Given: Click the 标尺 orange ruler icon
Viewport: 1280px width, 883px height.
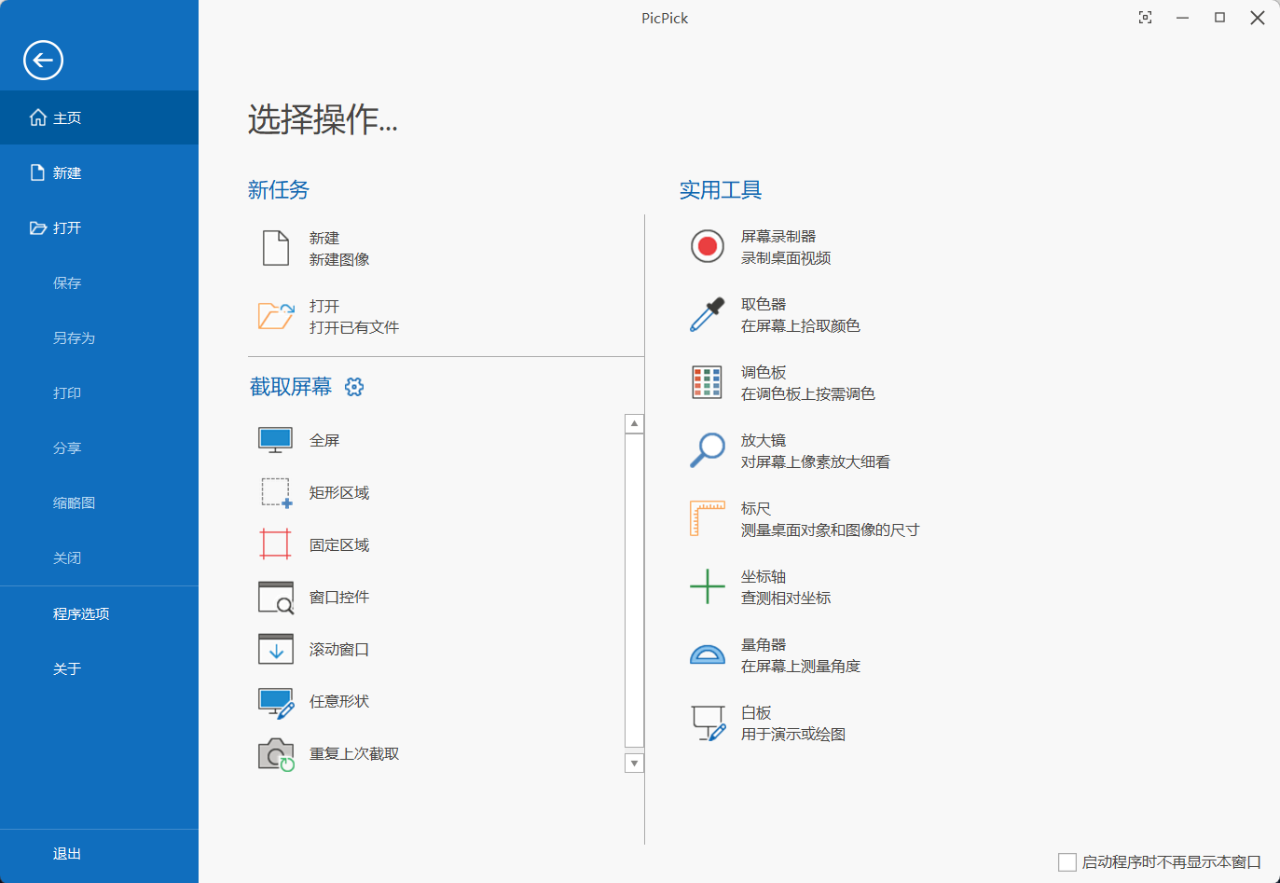Looking at the screenshot, I should tap(707, 518).
